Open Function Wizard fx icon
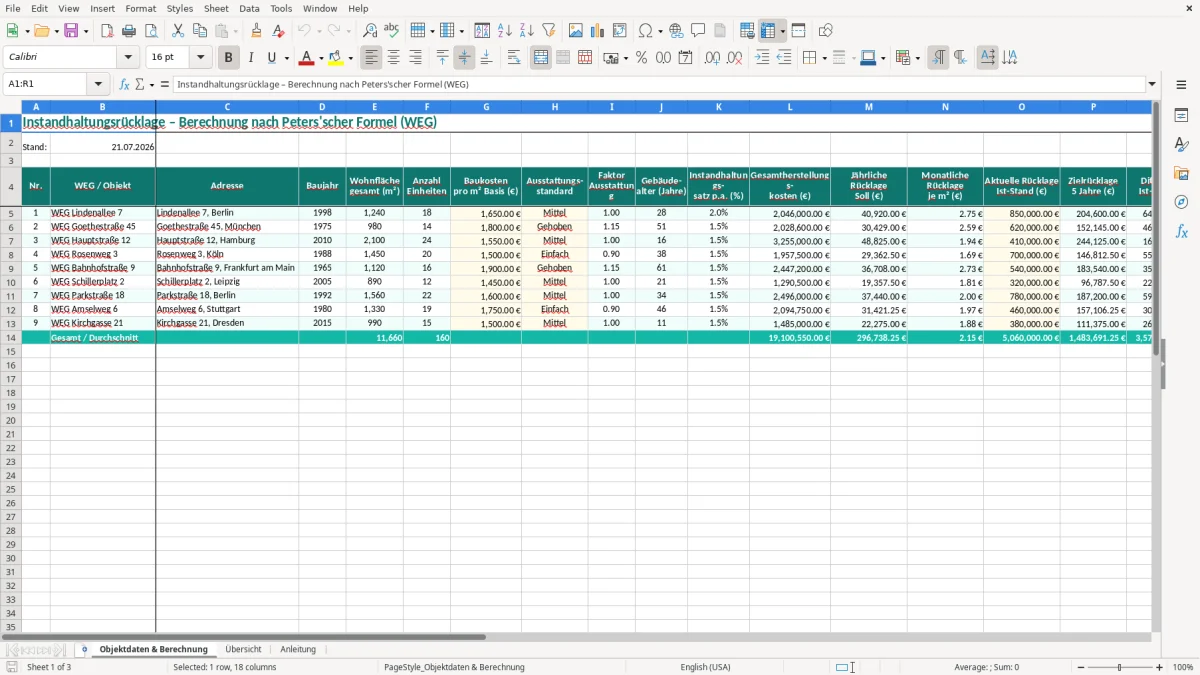The image size is (1200, 675). (x=125, y=85)
